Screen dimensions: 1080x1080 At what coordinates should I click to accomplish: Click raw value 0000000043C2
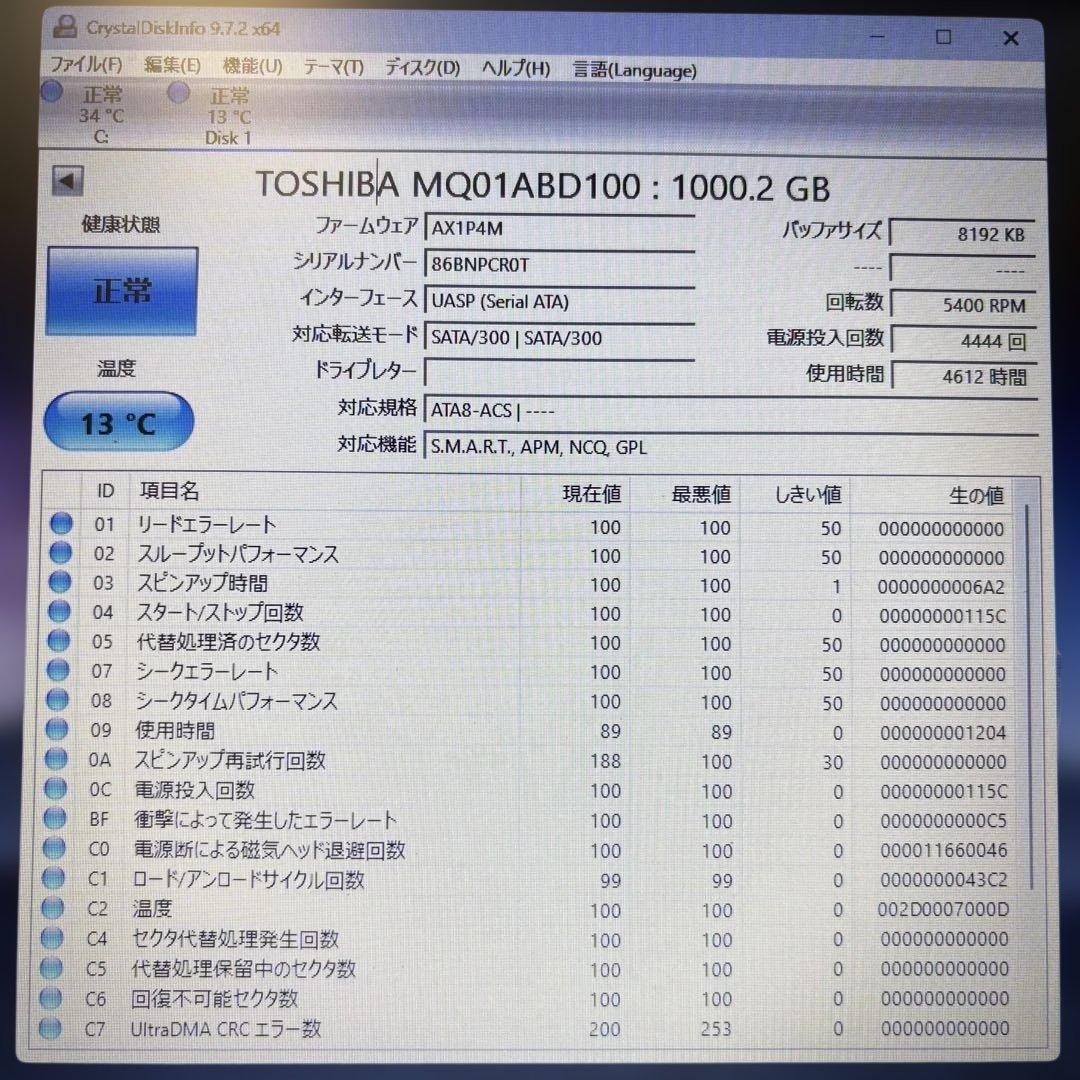point(944,880)
